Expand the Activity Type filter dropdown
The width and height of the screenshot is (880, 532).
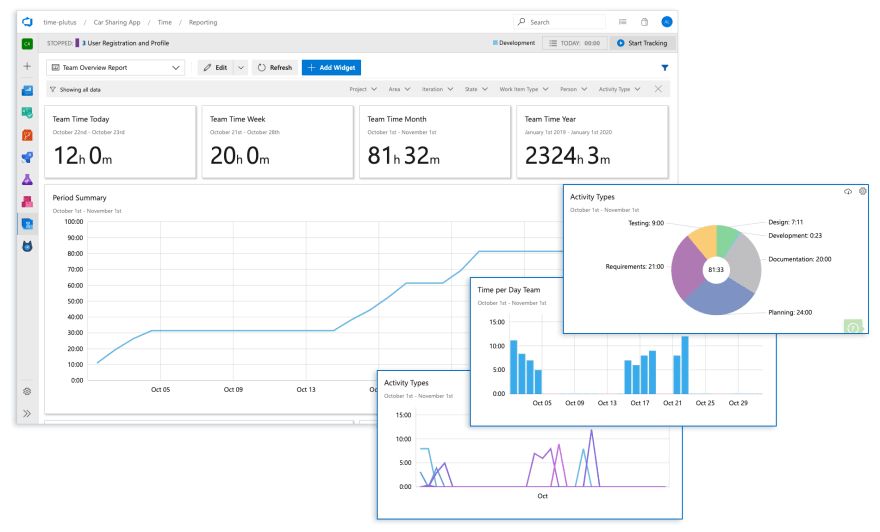(x=620, y=89)
